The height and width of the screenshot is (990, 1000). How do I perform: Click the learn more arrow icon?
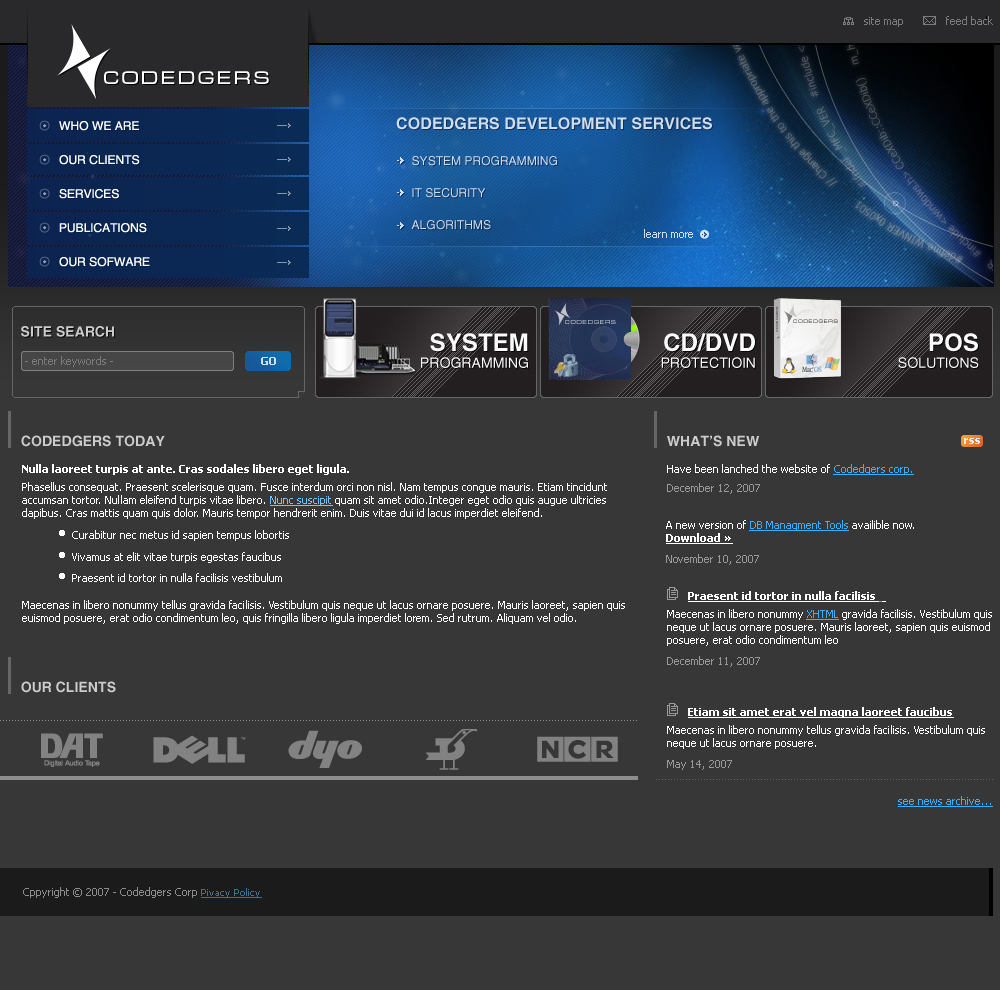[704, 234]
